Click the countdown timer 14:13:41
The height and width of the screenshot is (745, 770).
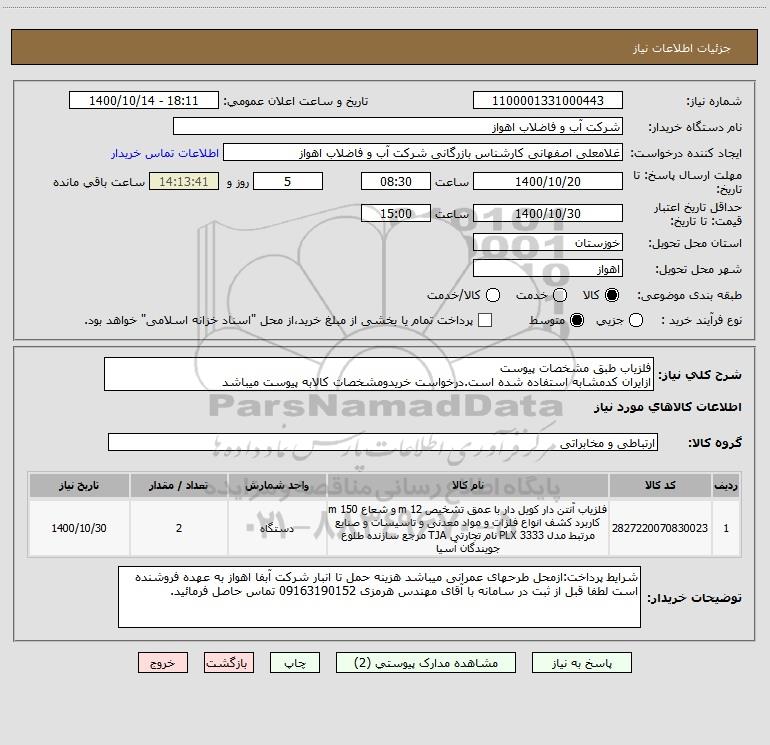click(x=184, y=181)
